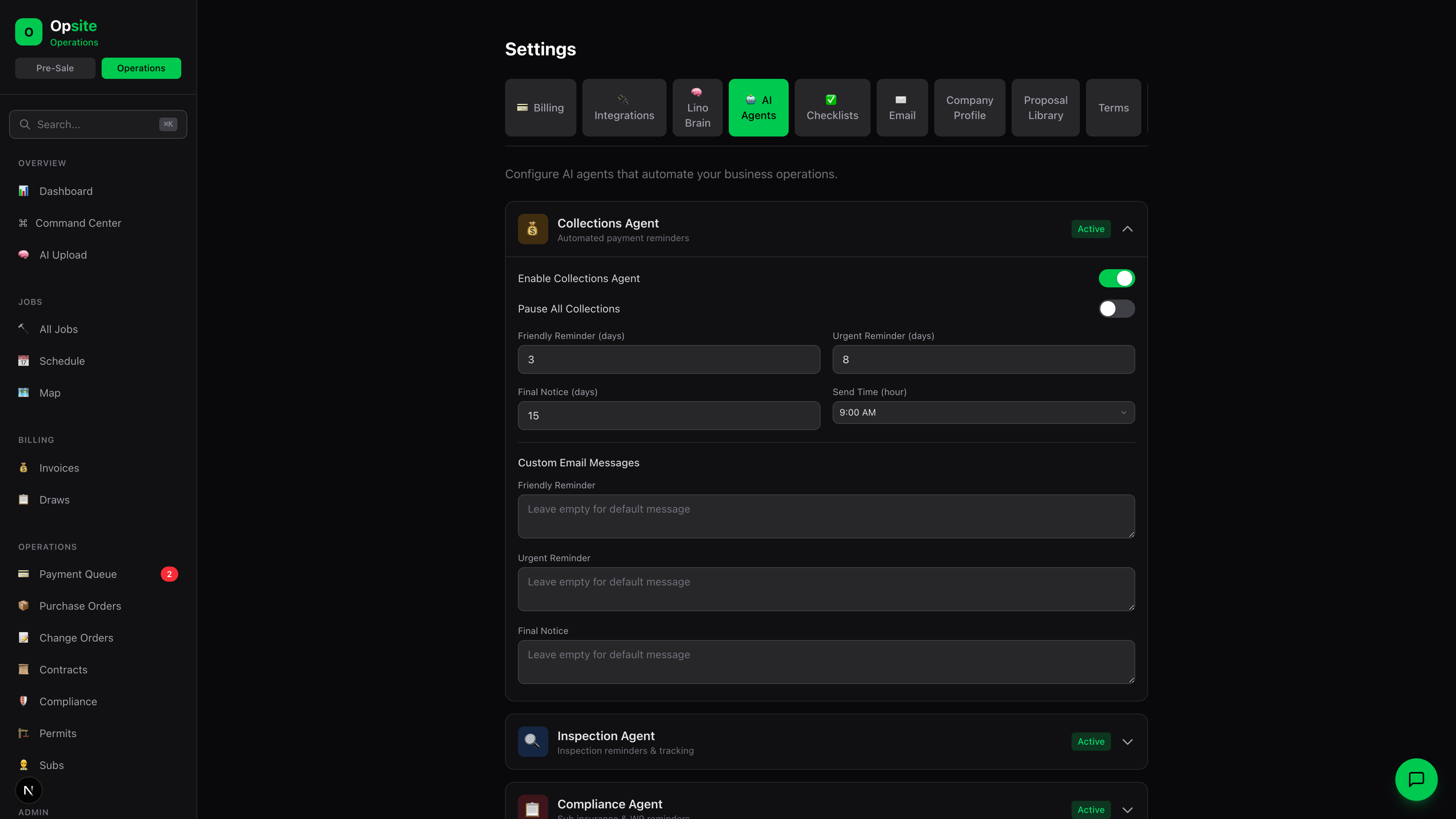
Task: Open the chat bubble widget
Action: click(1417, 780)
